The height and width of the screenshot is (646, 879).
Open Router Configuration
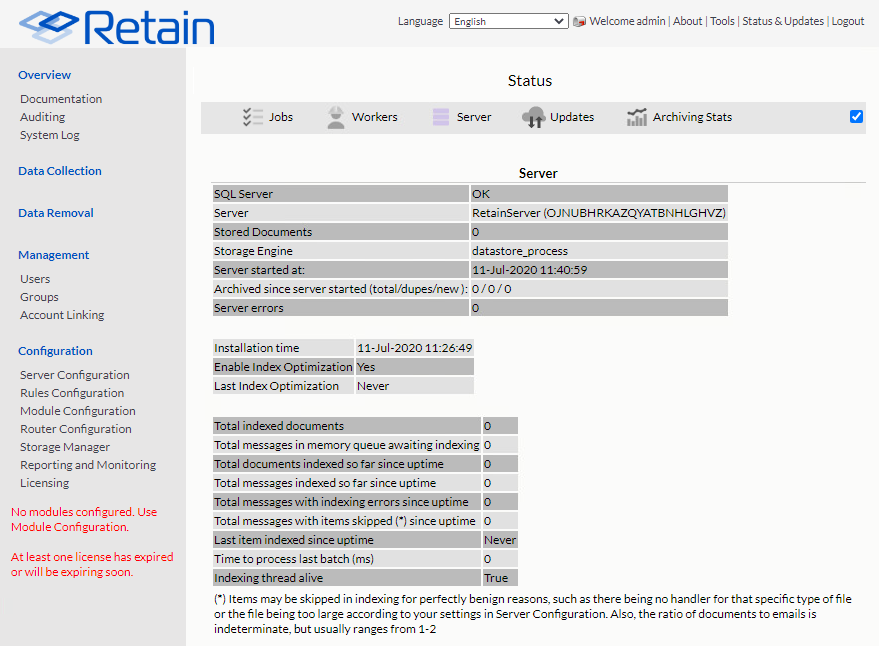pyautogui.click(x=76, y=428)
